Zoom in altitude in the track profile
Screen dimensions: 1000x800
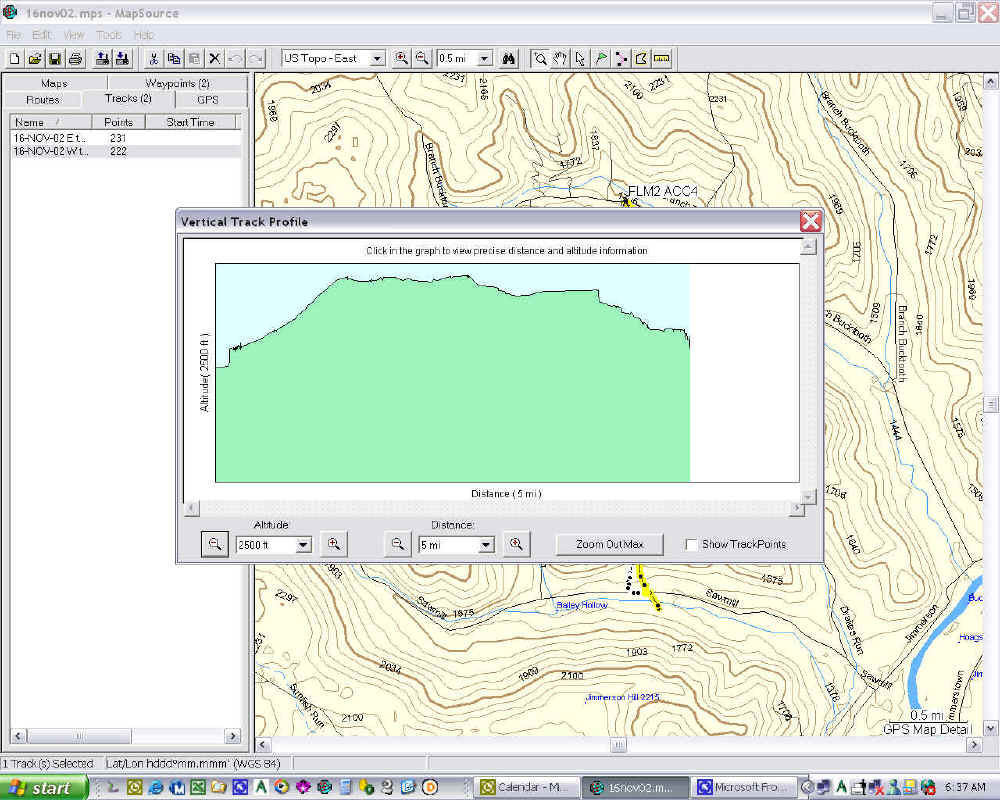coord(334,544)
